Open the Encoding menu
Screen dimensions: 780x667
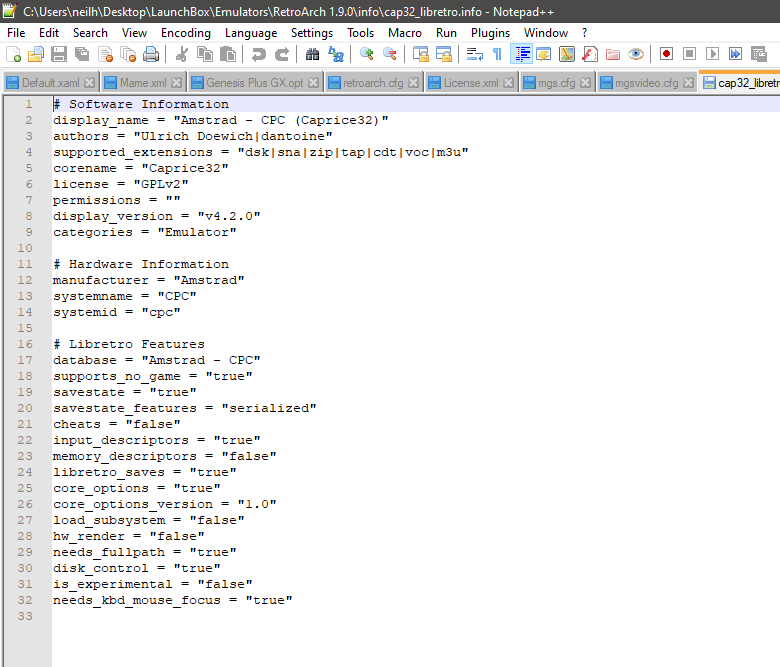point(186,33)
